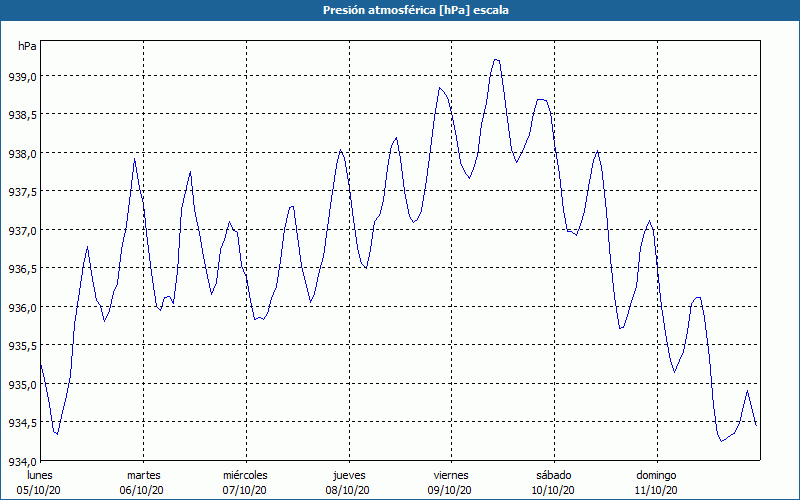This screenshot has height=500, width=800.
Task: Click the date 10/10/20
Action: click(x=553, y=490)
